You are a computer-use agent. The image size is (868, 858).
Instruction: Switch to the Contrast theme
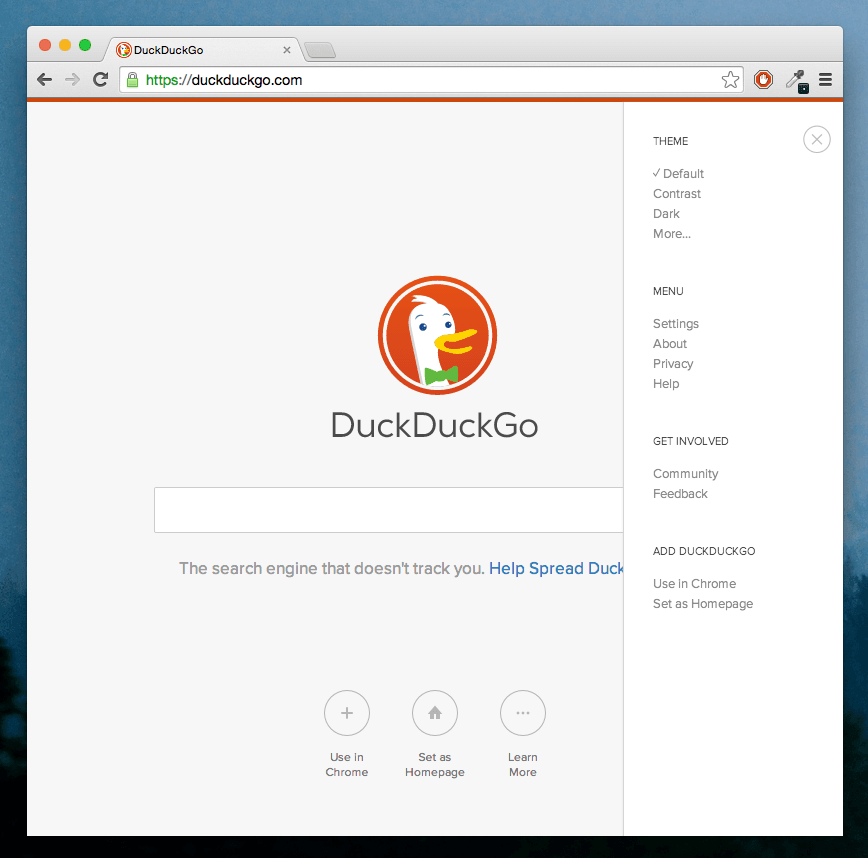point(676,193)
